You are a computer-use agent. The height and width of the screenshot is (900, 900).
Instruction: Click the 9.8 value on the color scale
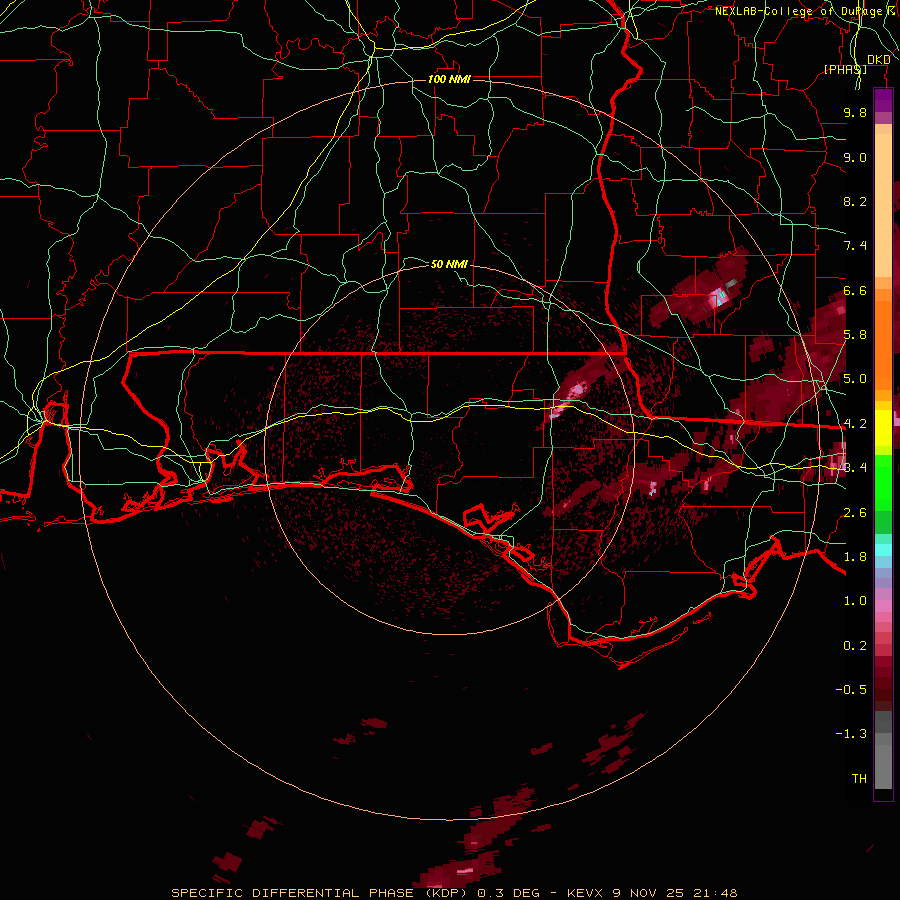click(855, 112)
